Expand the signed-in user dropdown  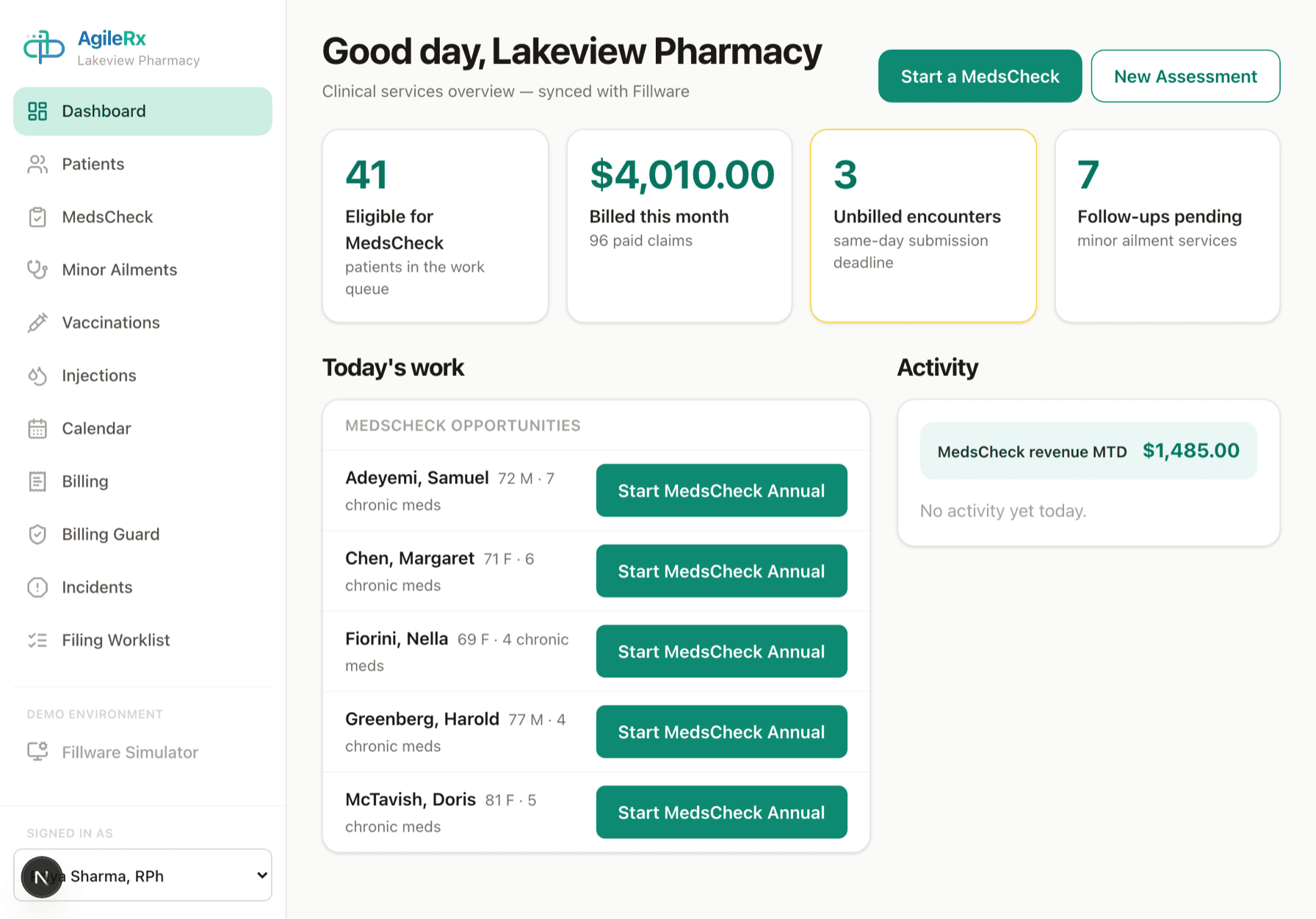coord(142,875)
